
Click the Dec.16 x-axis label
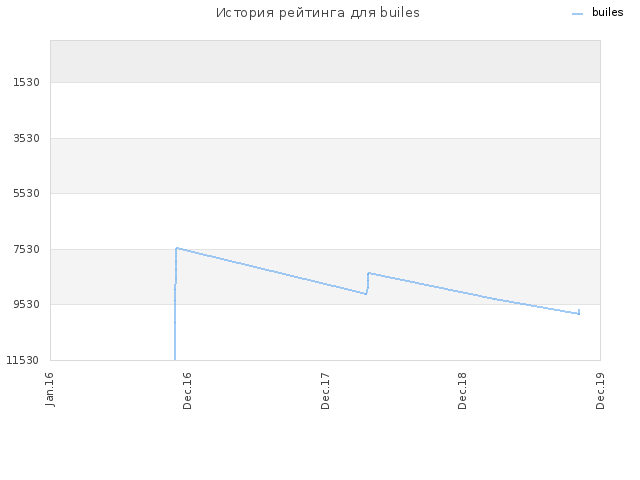tap(187, 391)
